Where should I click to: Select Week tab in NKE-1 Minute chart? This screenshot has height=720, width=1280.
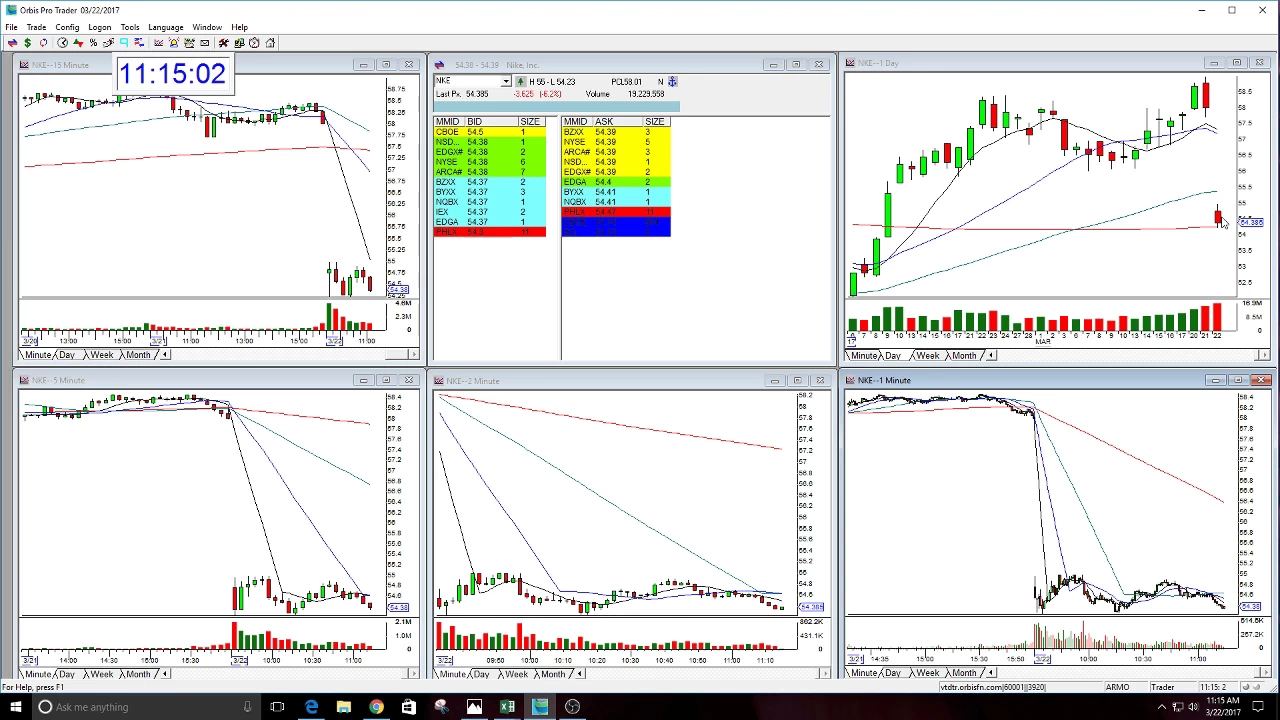click(927, 673)
